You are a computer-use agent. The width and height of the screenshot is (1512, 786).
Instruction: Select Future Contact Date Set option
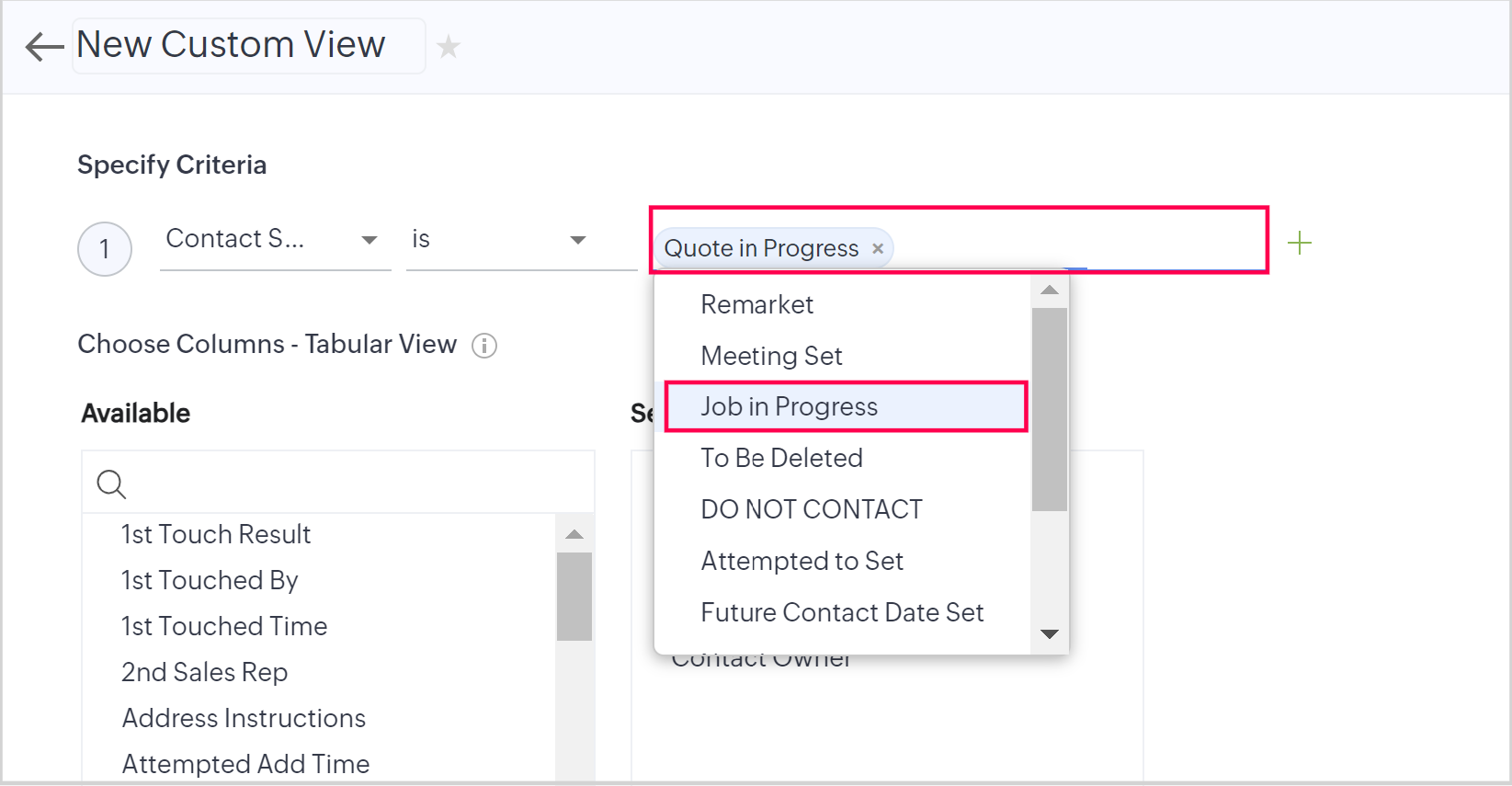(842, 612)
